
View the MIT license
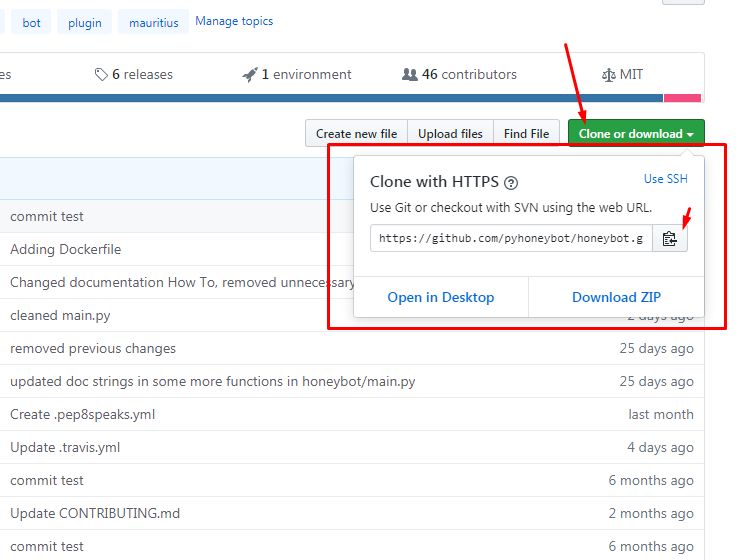pyautogui.click(x=631, y=74)
